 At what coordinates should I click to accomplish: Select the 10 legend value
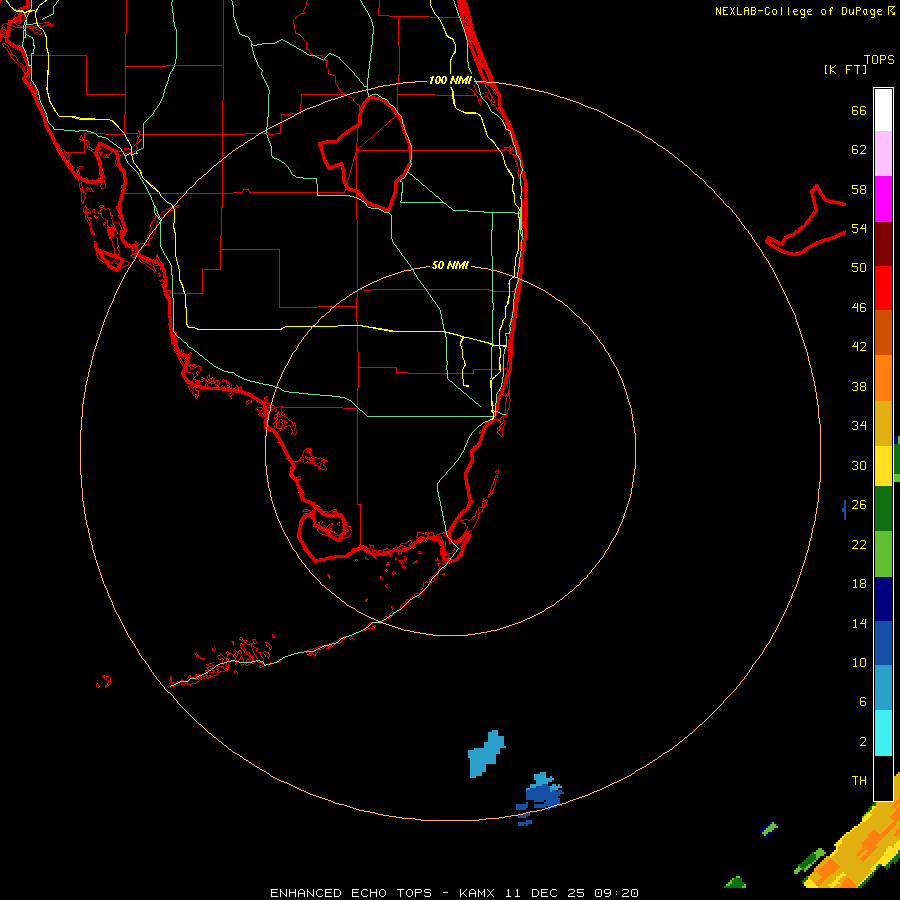pos(859,663)
